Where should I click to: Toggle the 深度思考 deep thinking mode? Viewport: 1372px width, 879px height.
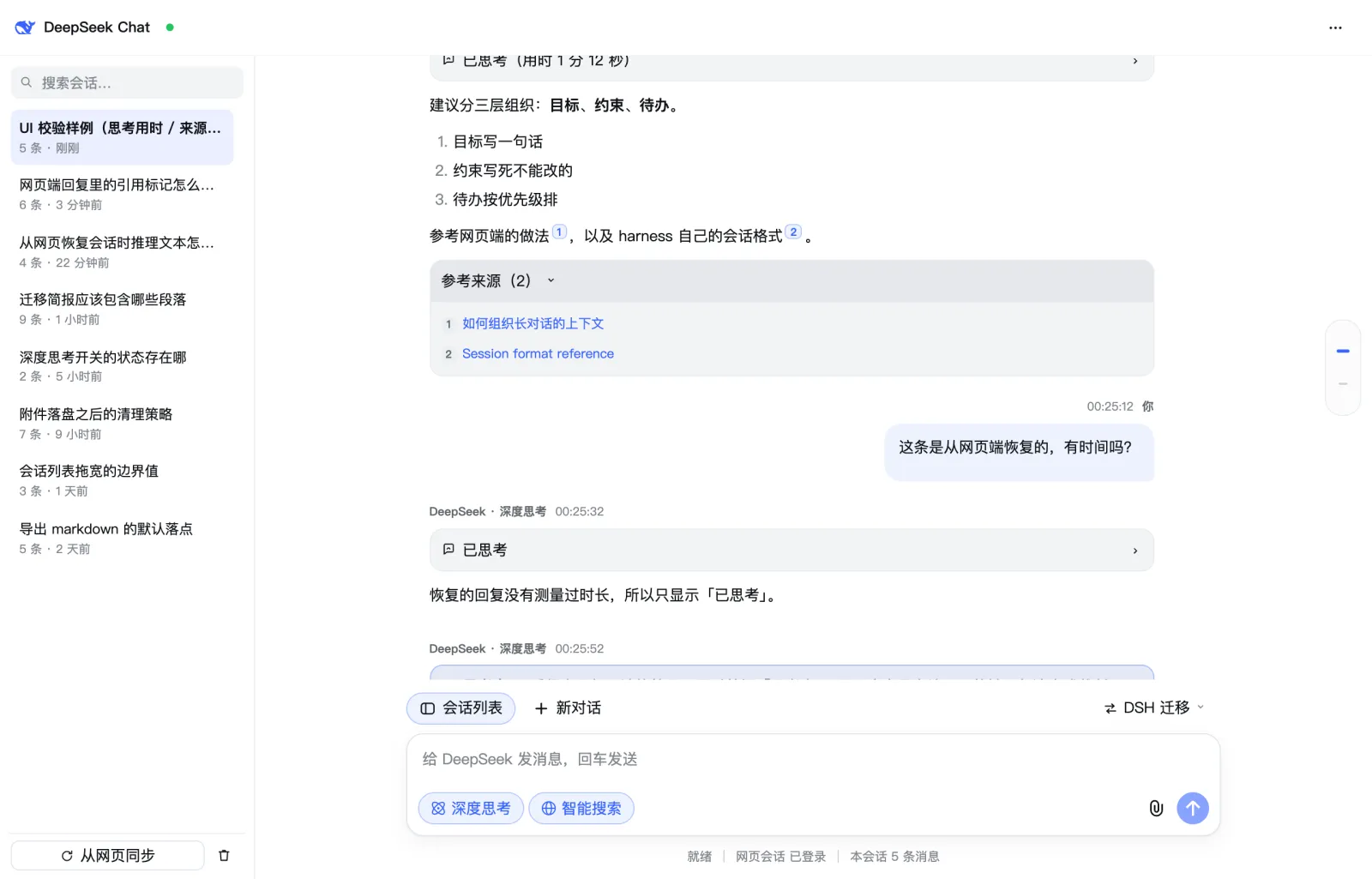471,808
